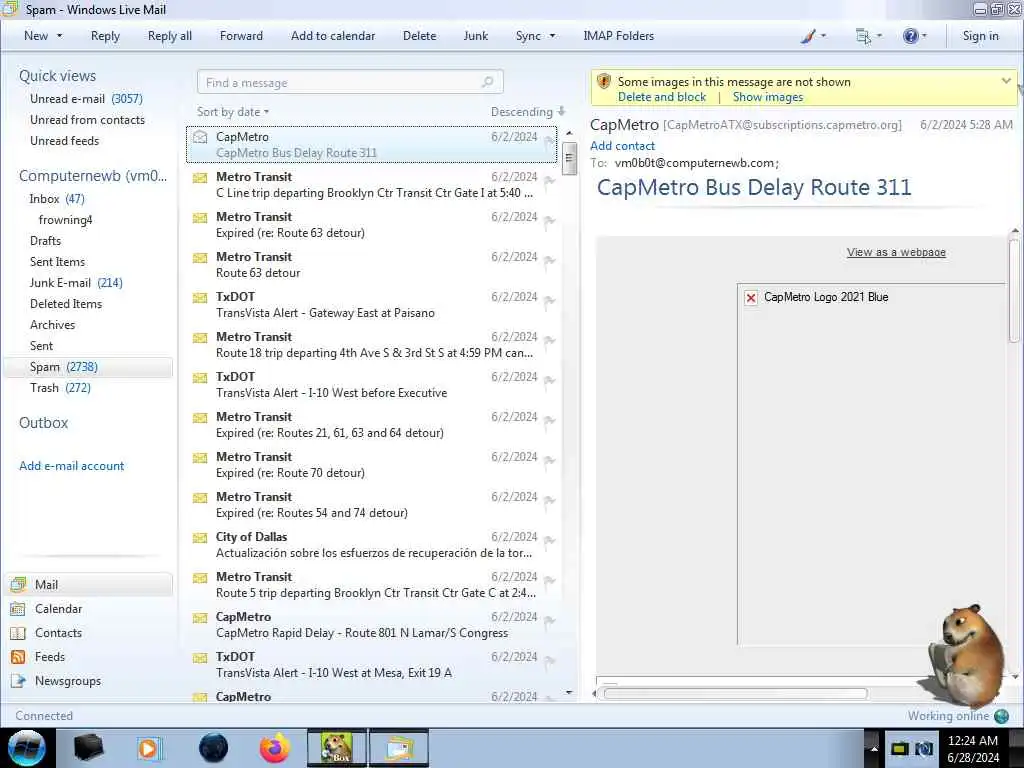Flag the Expired Route 63 detour message
This screenshot has height=768, width=1024.
coord(550,221)
